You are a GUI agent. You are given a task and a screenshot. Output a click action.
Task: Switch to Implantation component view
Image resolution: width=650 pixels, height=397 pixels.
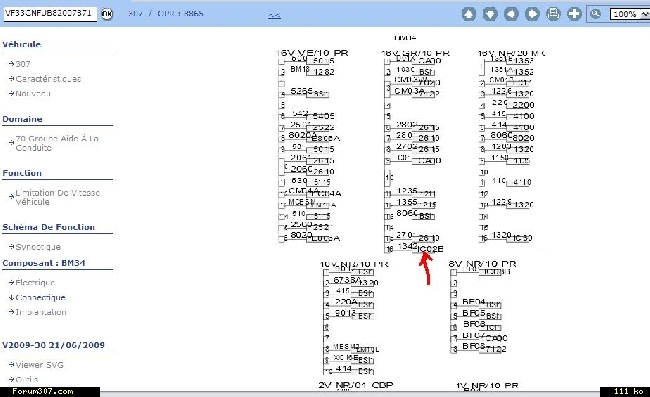(x=41, y=312)
